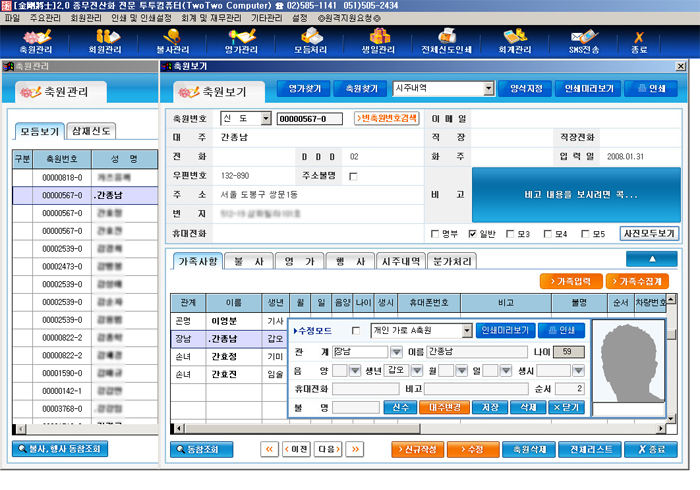Click the 신규작성 button
This screenshot has width=700, height=490.
tap(417, 449)
